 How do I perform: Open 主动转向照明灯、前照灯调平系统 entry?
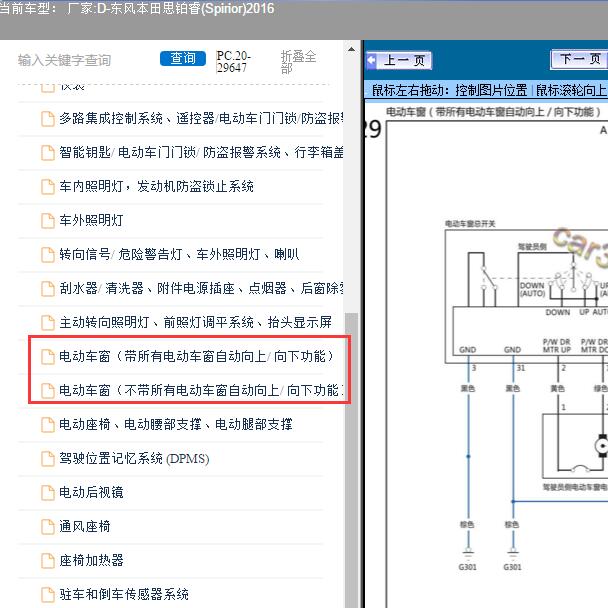(195, 322)
